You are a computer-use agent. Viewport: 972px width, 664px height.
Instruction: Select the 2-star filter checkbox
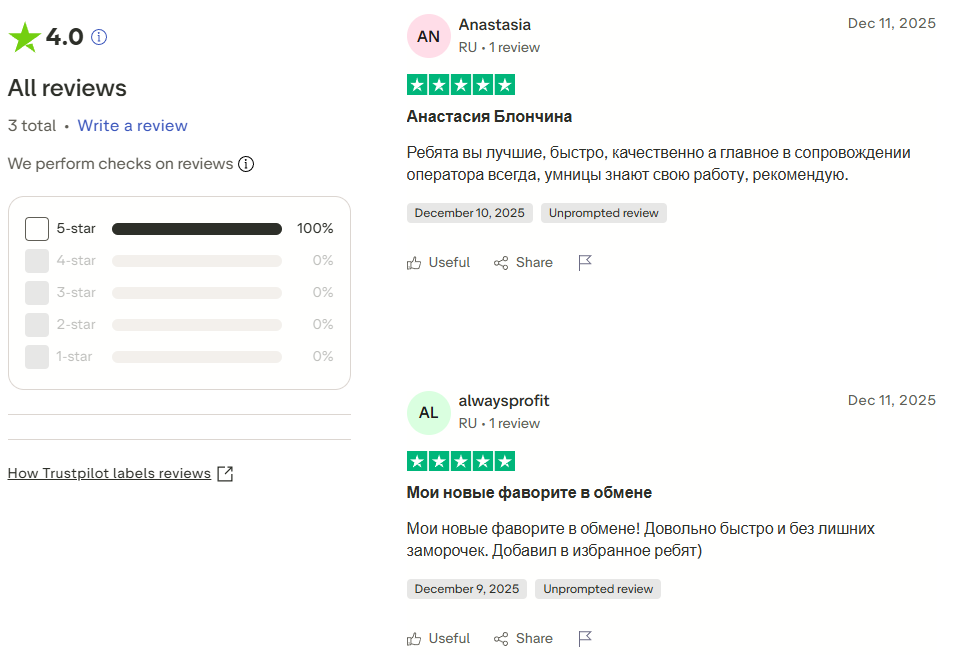pos(37,325)
